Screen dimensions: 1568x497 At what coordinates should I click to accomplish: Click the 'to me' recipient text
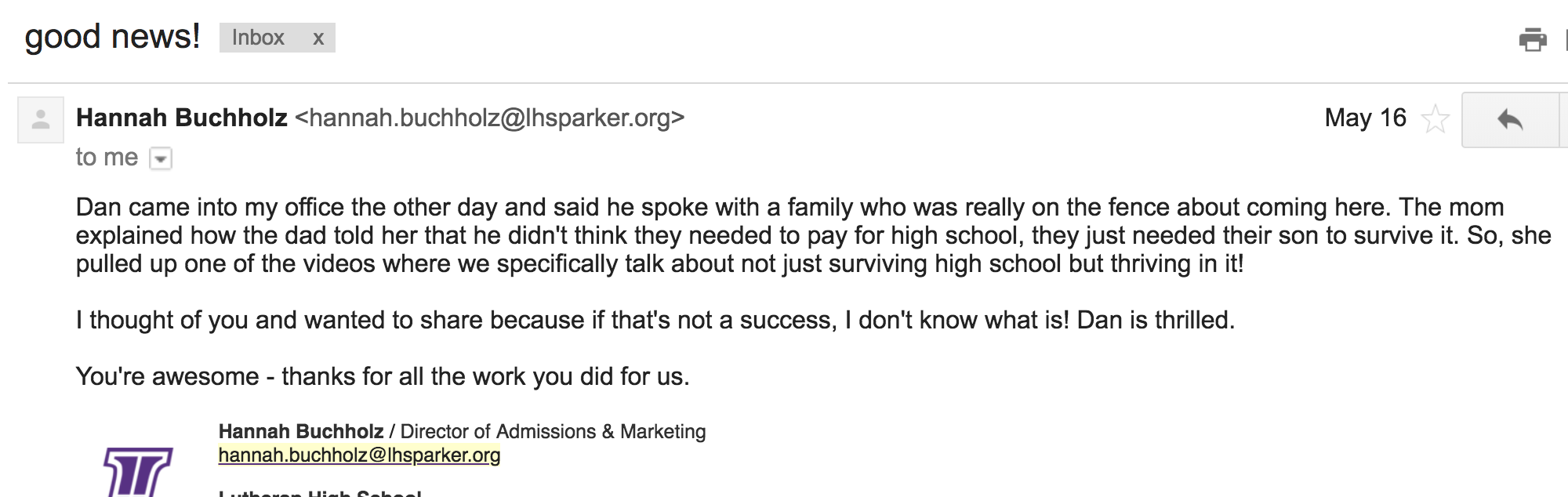click(x=107, y=158)
